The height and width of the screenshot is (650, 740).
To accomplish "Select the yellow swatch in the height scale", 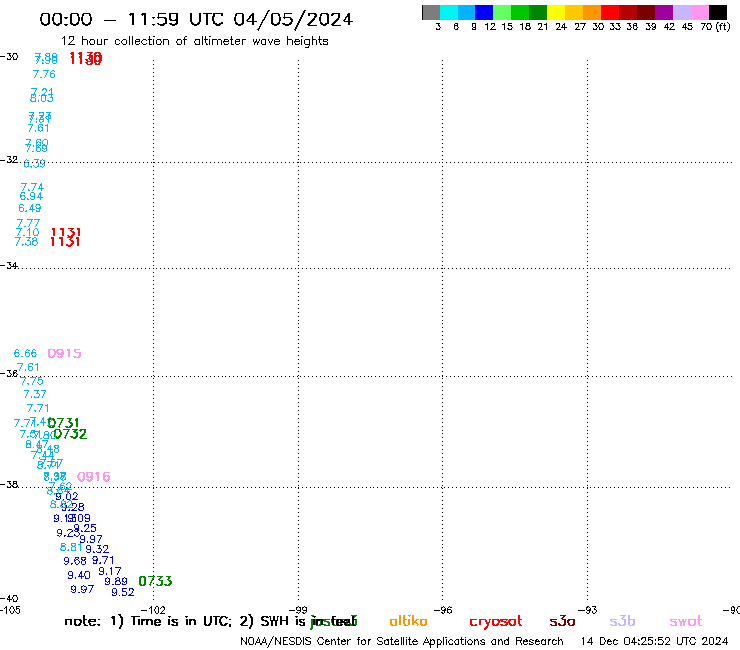I will pos(556,12).
